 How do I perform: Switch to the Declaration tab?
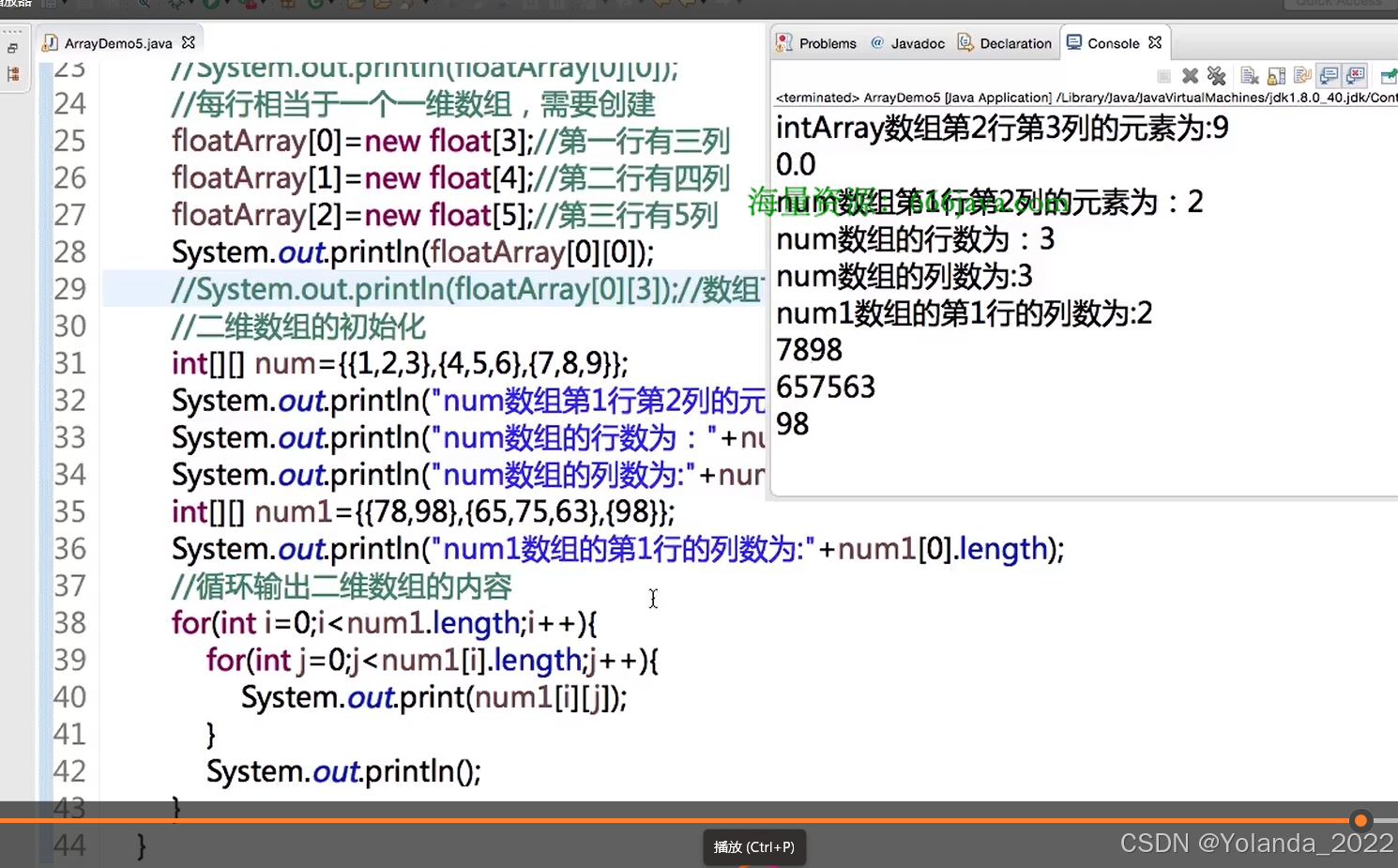(x=1005, y=43)
